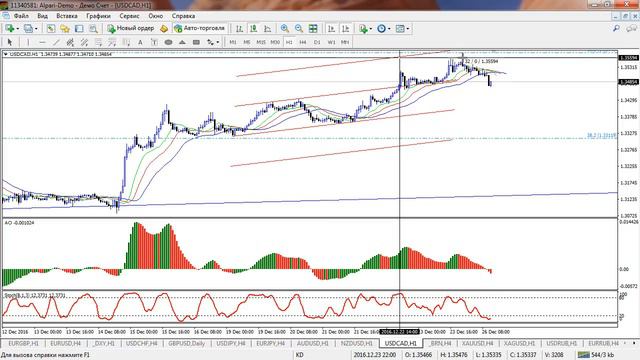Select the ellipse drawing tool

[x=168, y=42]
